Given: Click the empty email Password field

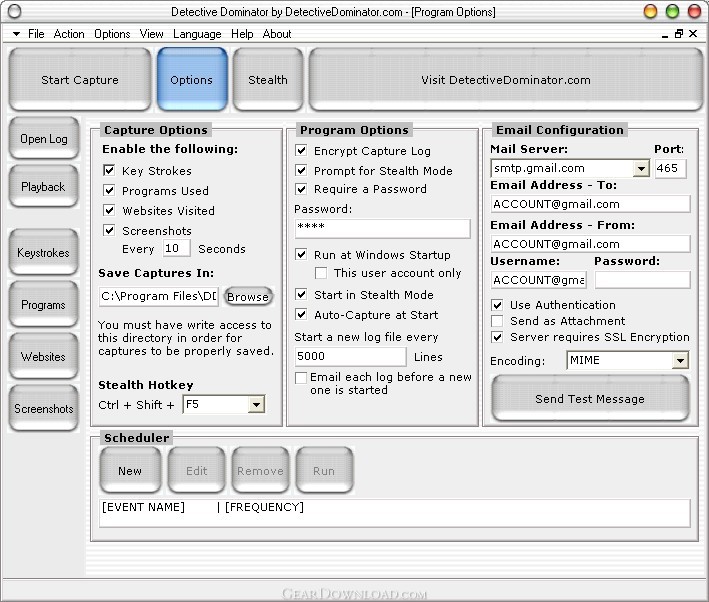Looking at the screenshot, I should 643,280.
